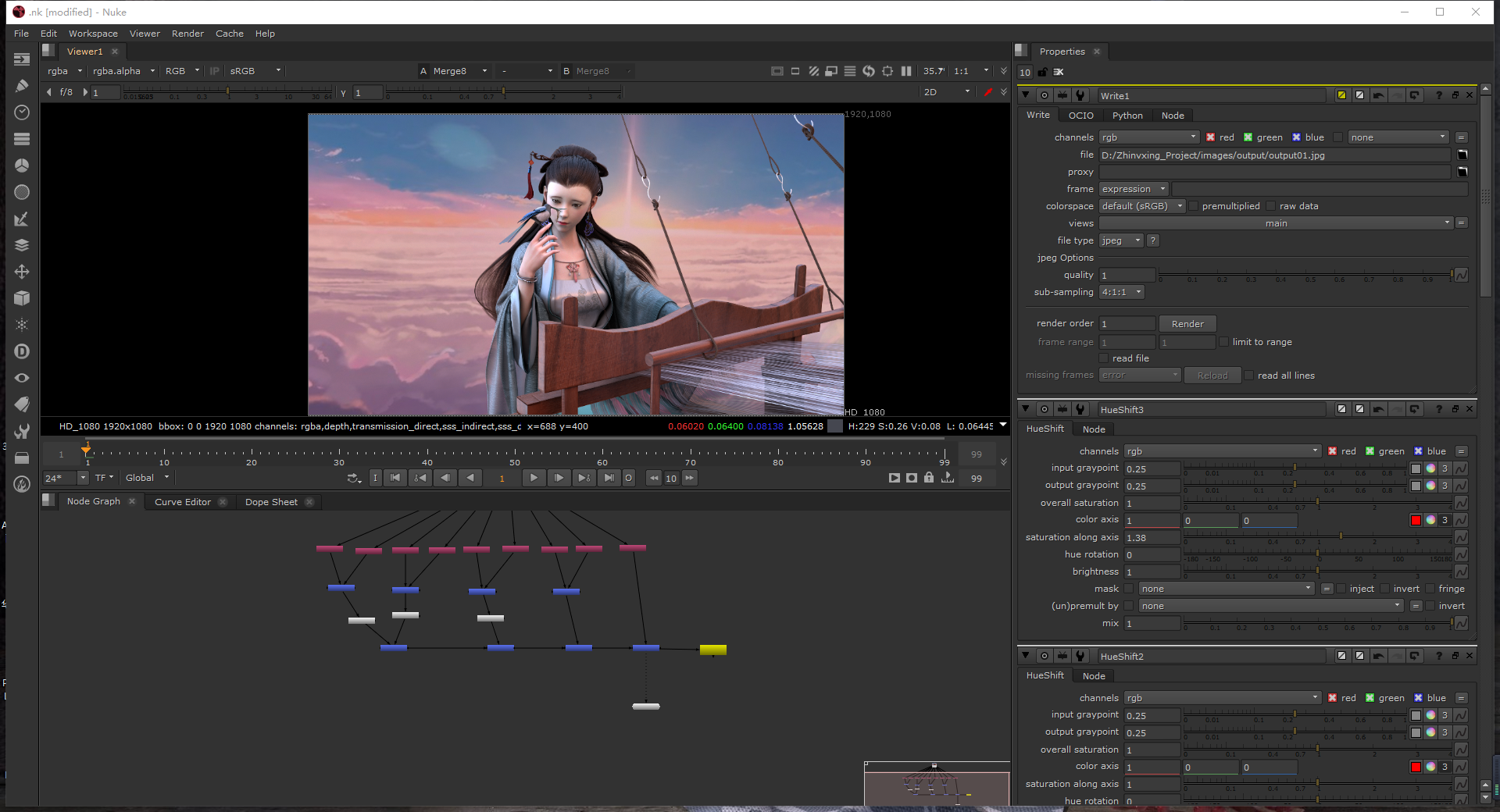Open the Render menu
This screenshot has width=1500, height=812.
pos(187,34)
